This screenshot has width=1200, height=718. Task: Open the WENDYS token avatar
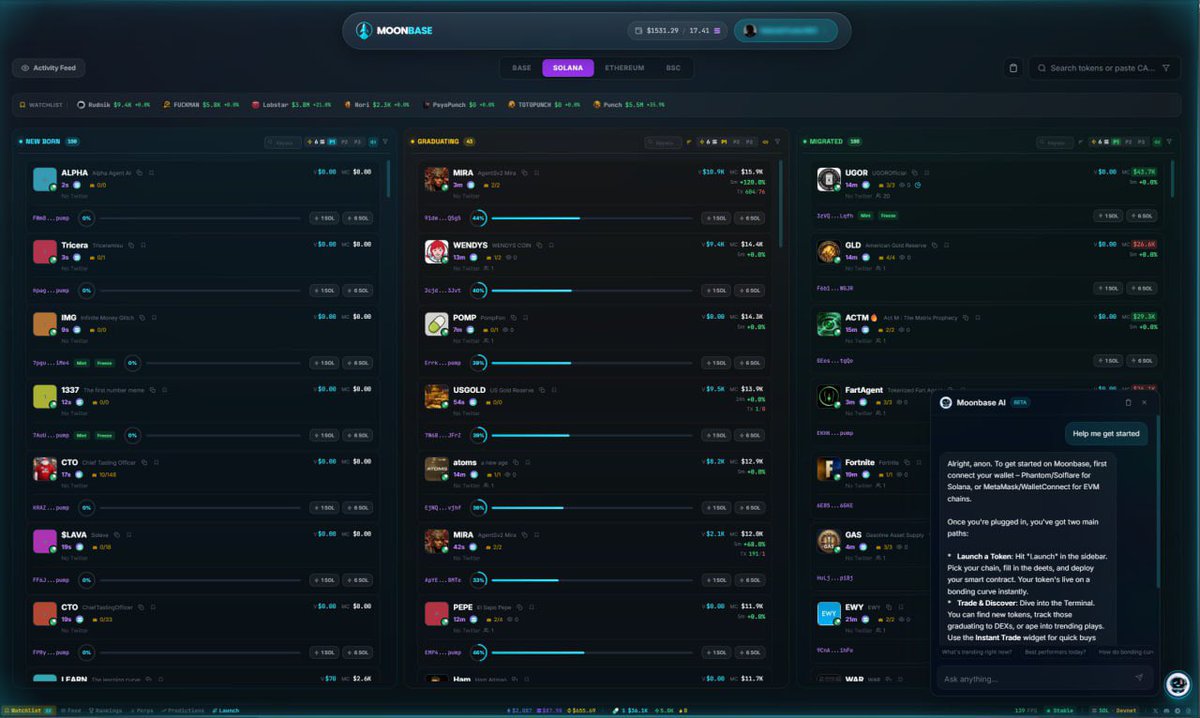(x=436, y=251)
